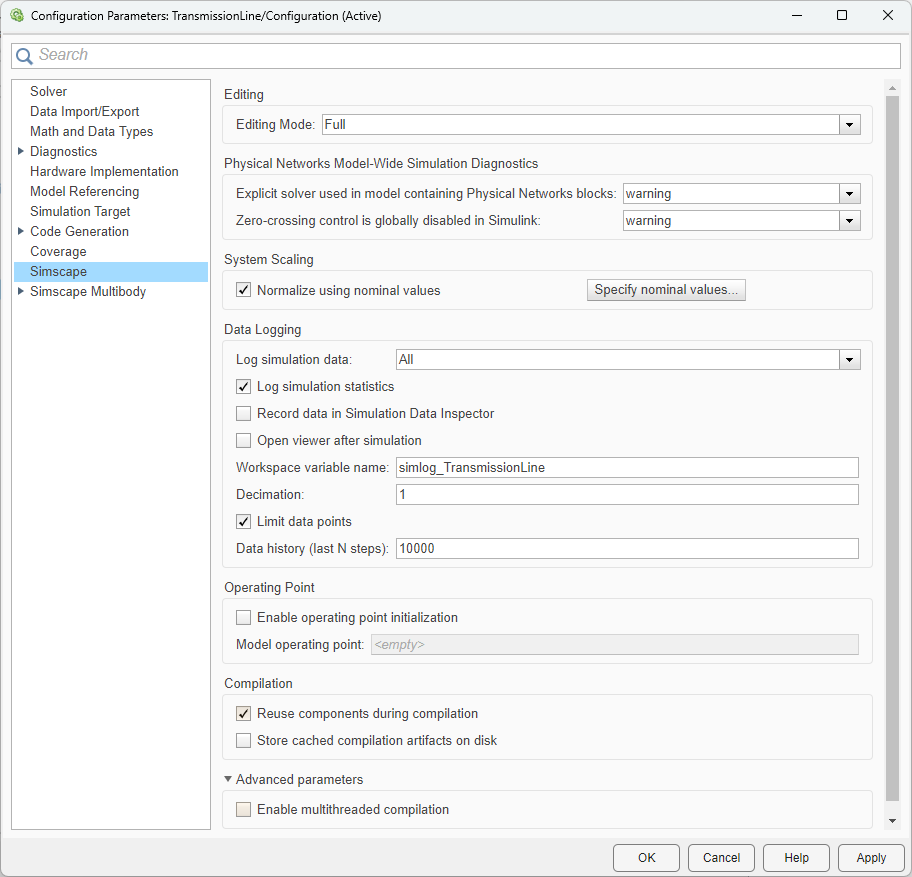Click the OK button

pos(646,858)
